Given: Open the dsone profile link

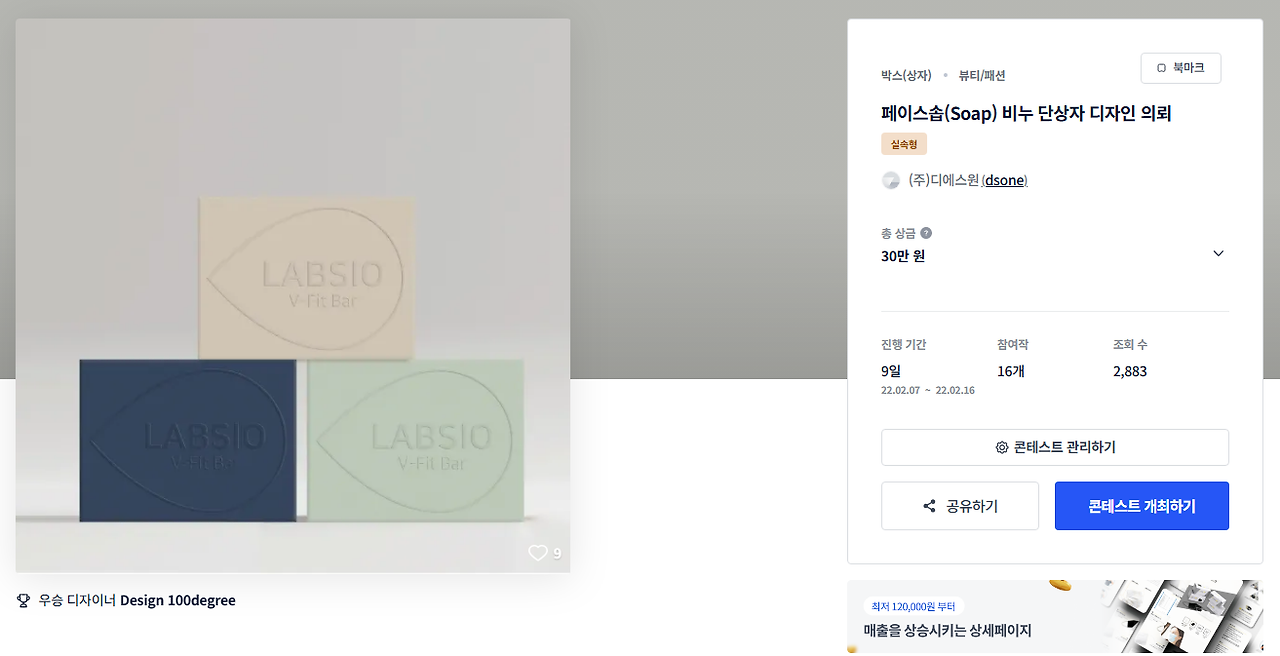Looking at the screenshot, I should point(1004,181).
